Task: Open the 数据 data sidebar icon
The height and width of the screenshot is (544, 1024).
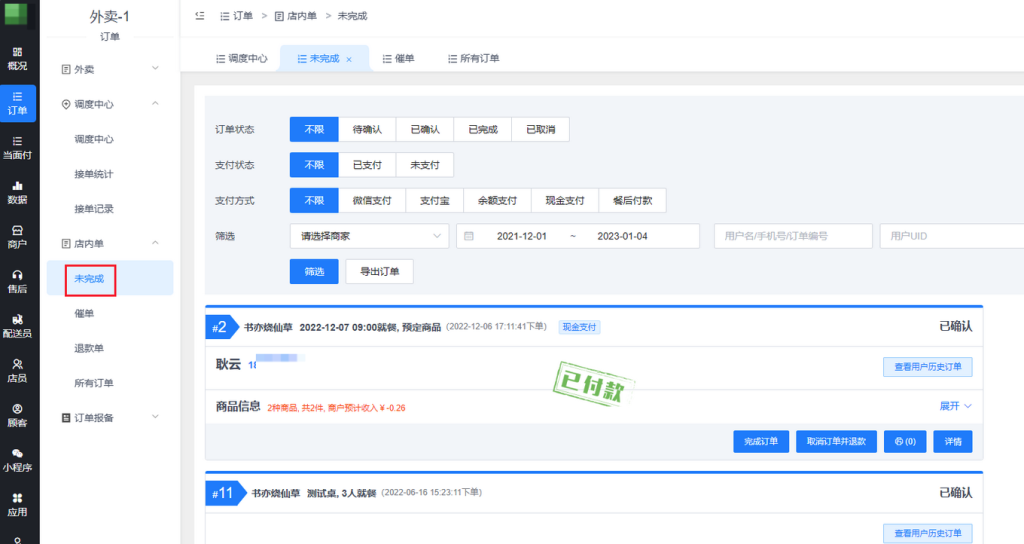Action: pyautogui.click(x=17, y=191)
